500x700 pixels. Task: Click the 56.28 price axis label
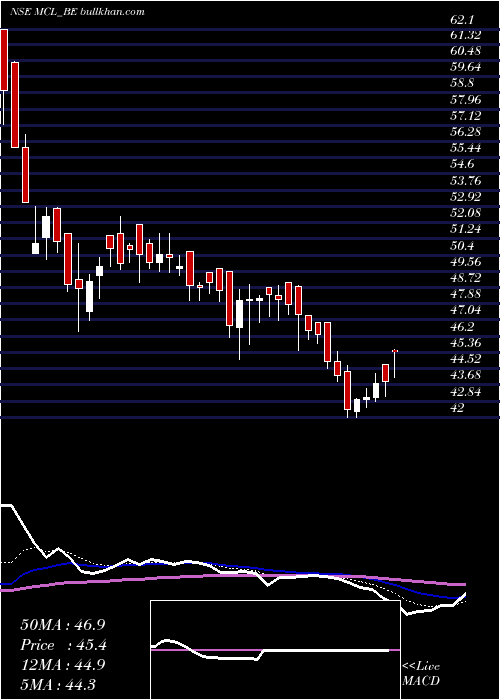465,132
